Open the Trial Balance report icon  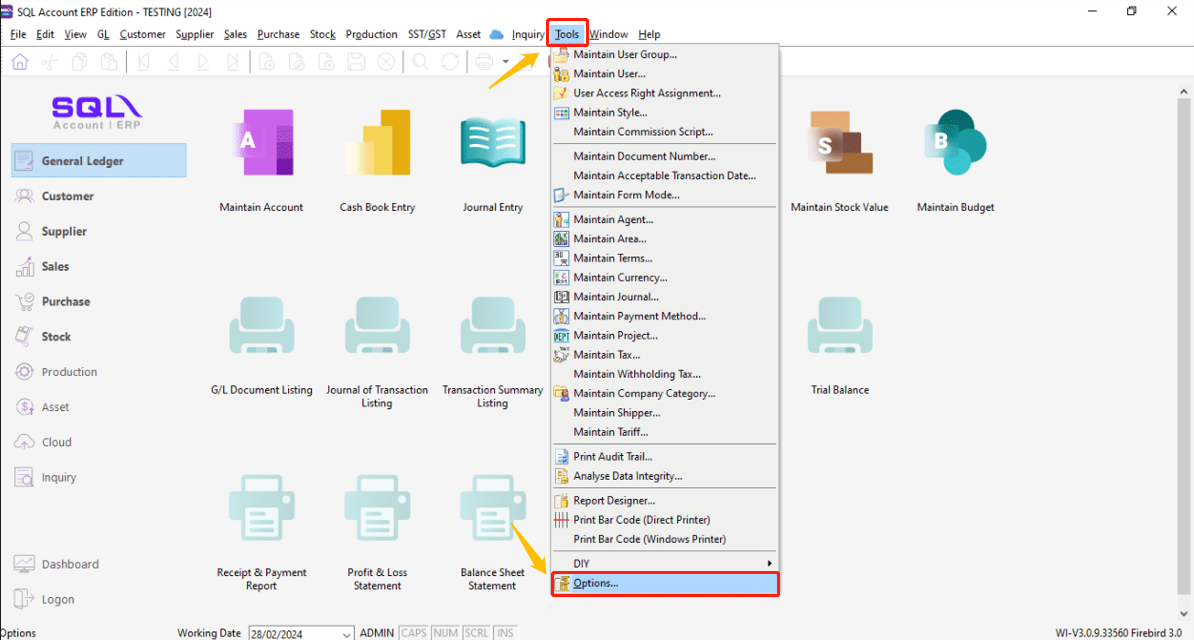(x=839, y=328)
